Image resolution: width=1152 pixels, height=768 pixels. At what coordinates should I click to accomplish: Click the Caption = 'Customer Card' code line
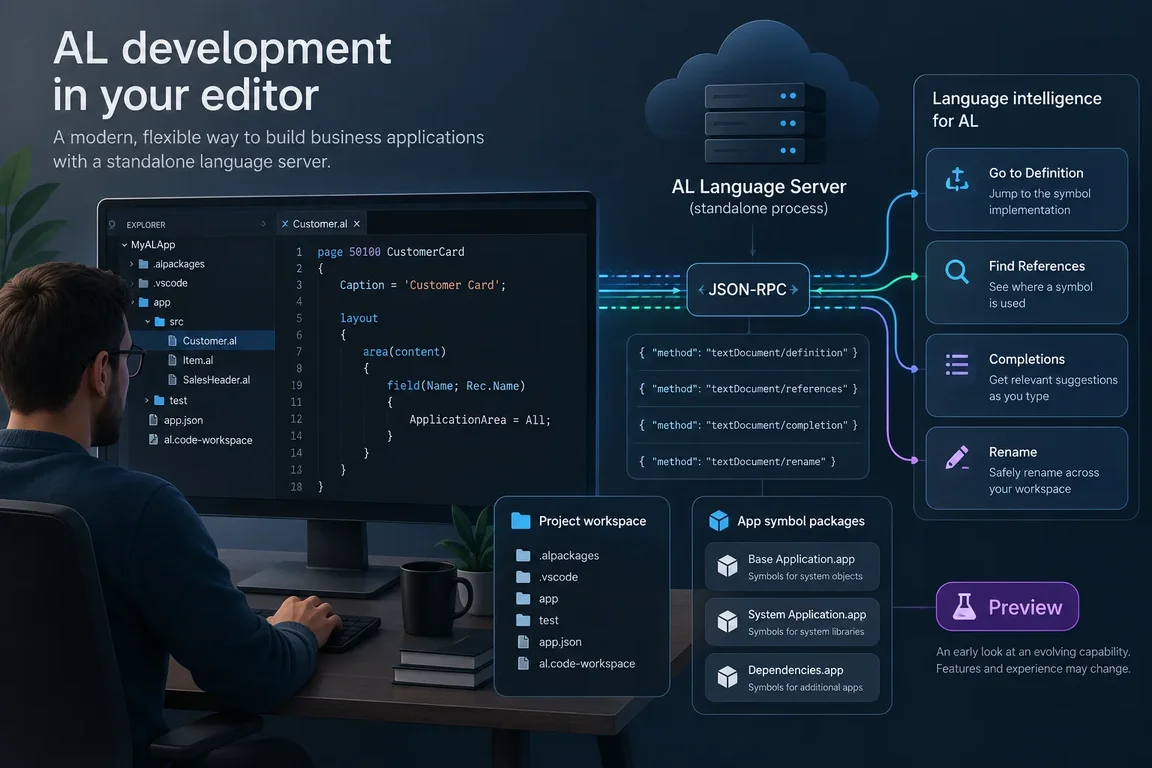[x=422, y=285]
